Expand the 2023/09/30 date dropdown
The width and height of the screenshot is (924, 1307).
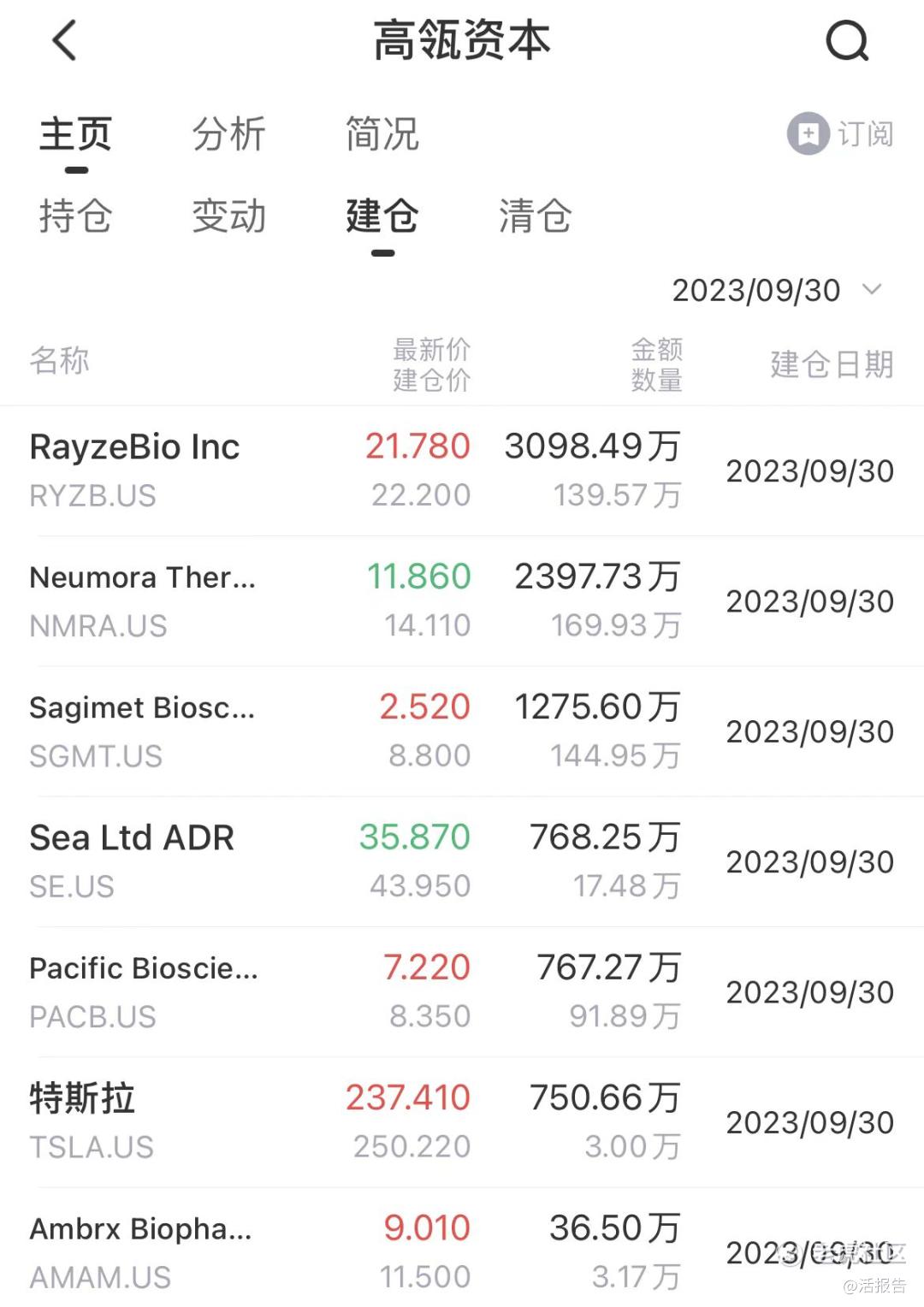pos(776,290)
